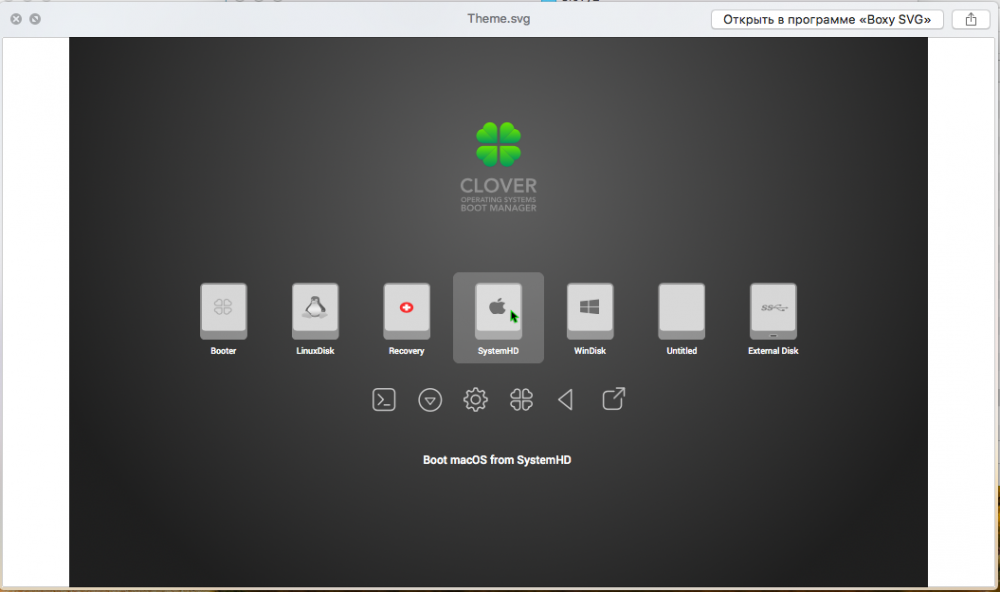
Task: Close the Quick Look preview window
Action: (x=16, y=19)
